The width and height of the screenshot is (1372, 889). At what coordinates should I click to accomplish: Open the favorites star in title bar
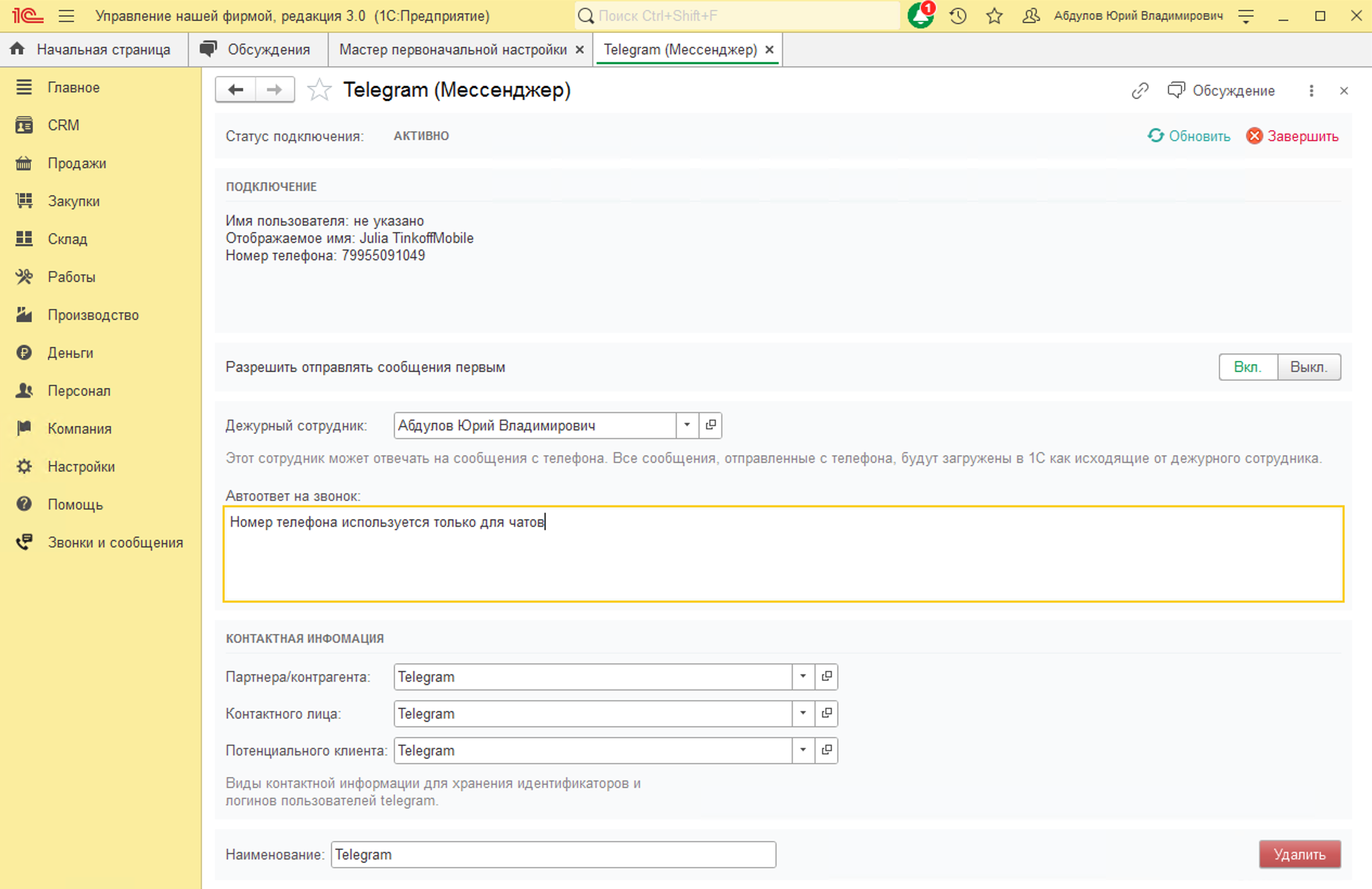click(995, 16)
